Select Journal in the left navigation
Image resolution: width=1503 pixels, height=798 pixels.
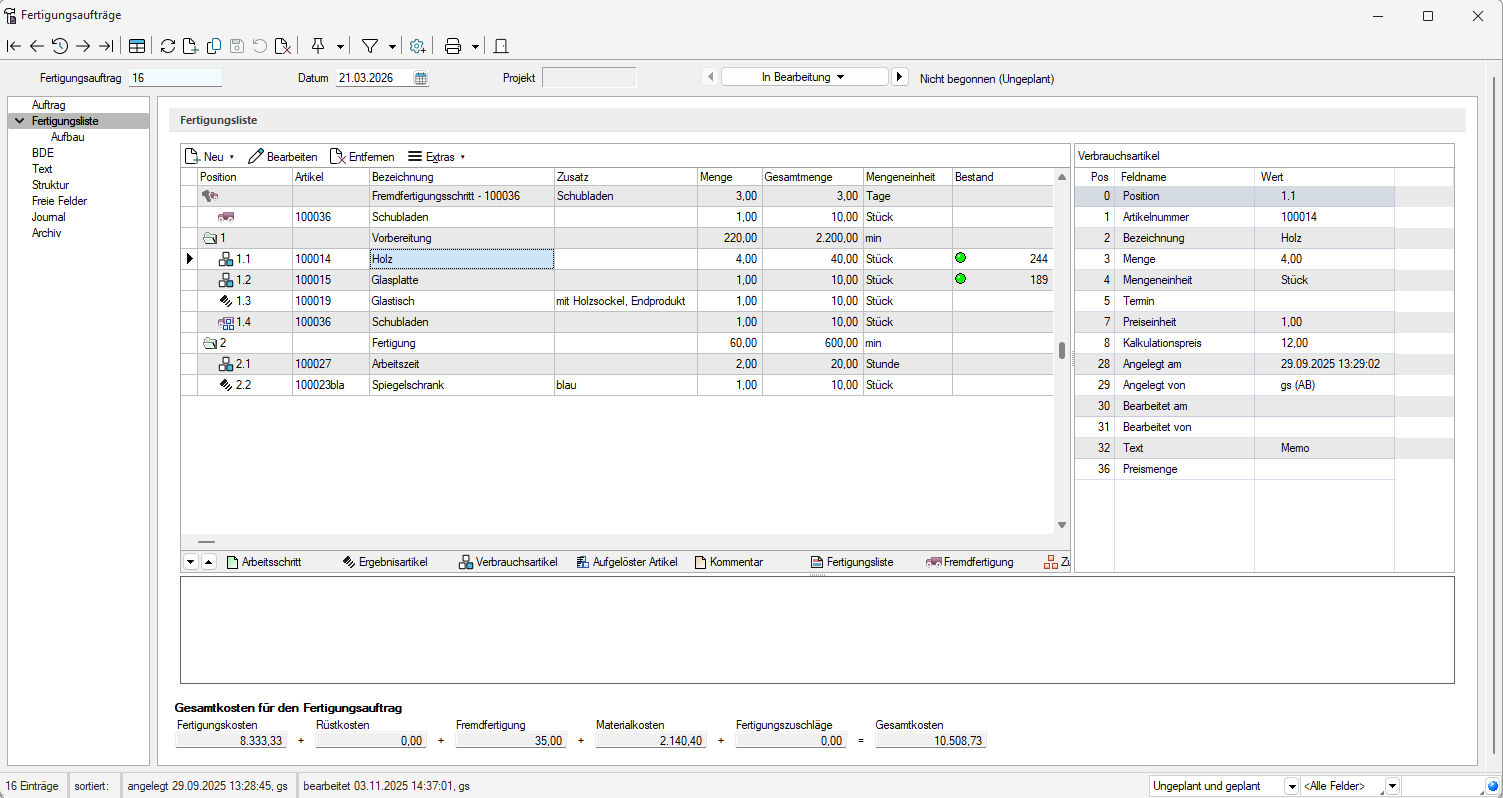(x=48, y=217)
